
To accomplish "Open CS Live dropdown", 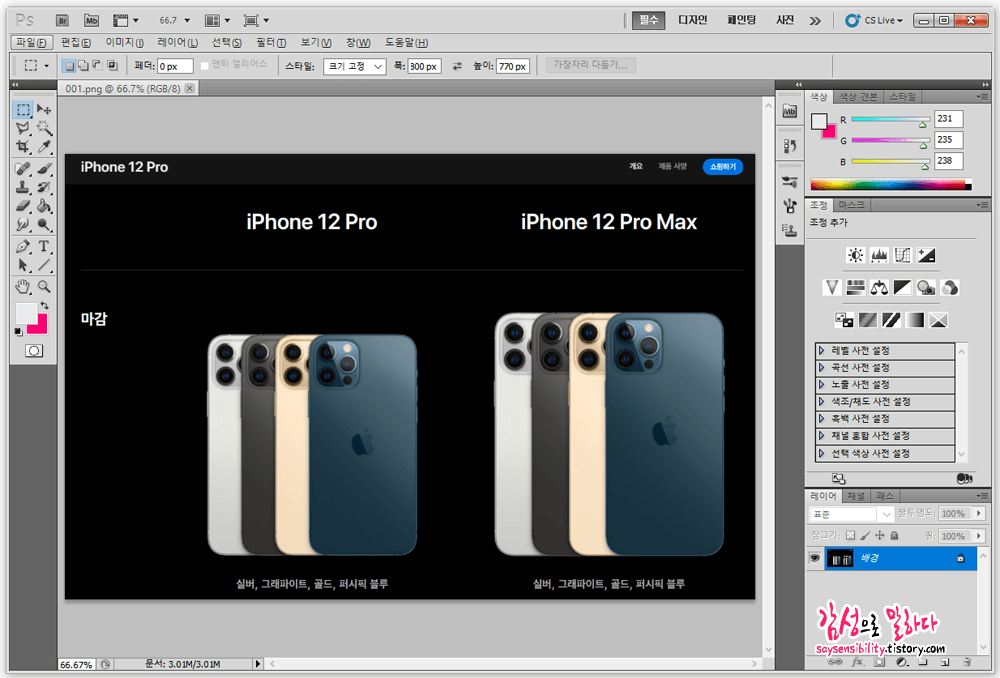I will 874,20.
